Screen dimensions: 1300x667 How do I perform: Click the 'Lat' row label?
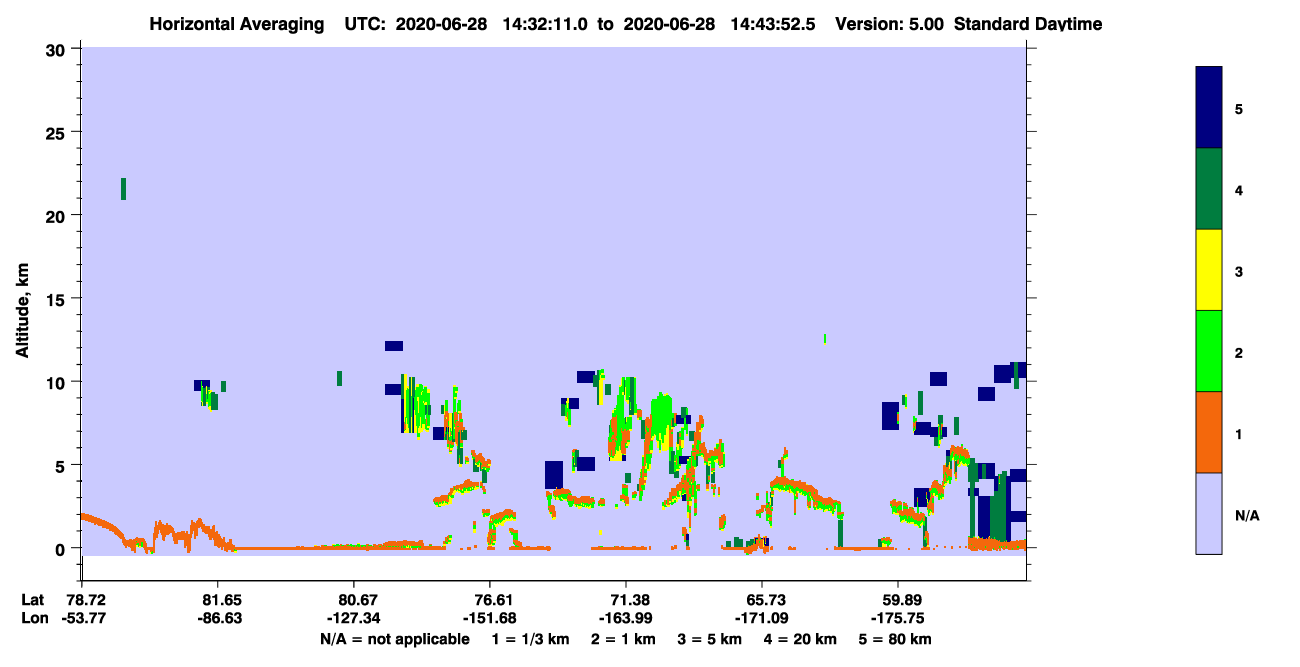[33, 599]
